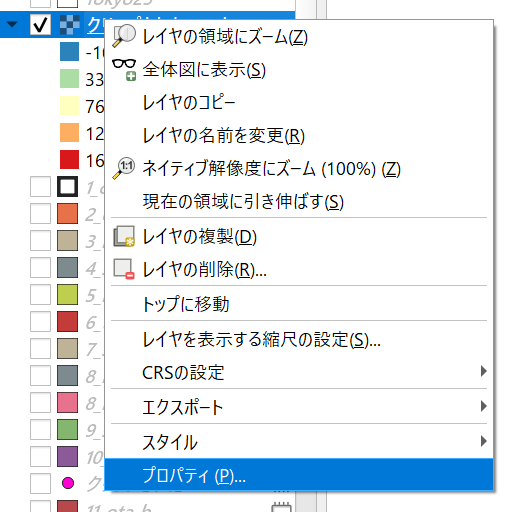This screenshot has width=518, height=512.
Task: Click the magnifier icon beside レイヤの領域にズーム
Action: click(124, 36)
